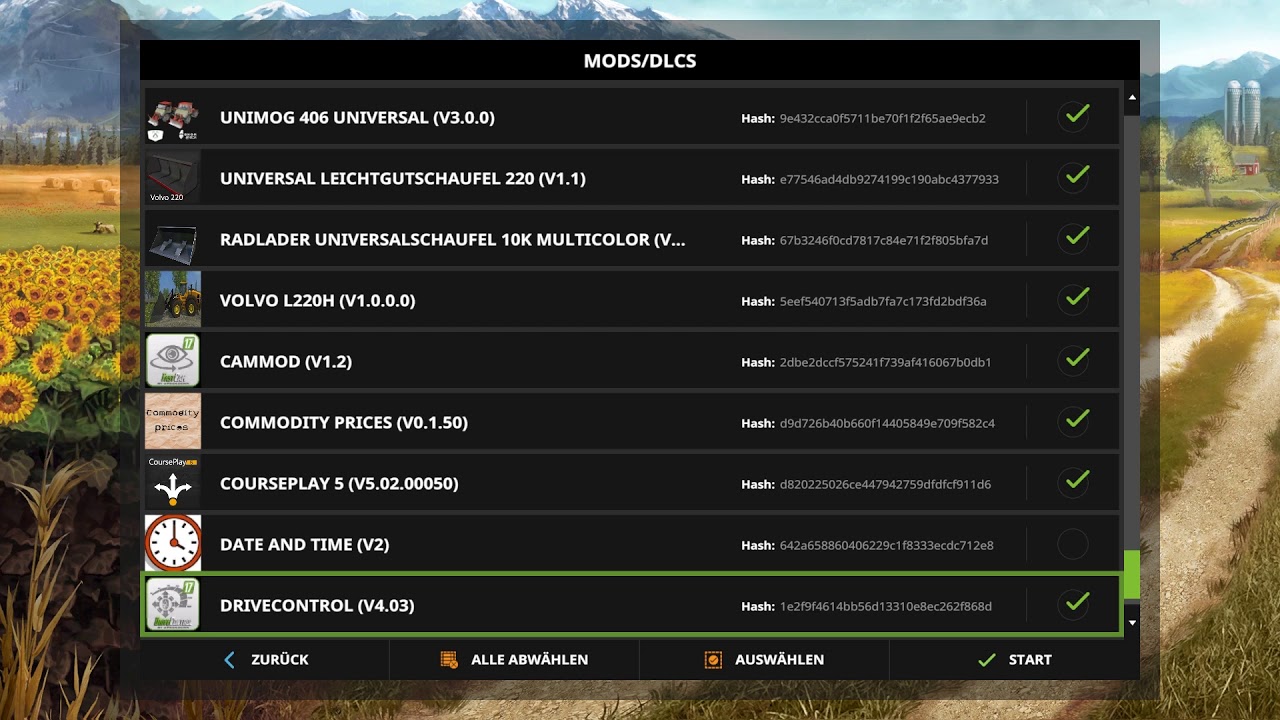This screenshot has width=1280, height=720.
Task: Click the back arrow icon beside Zurück
Action: tap(229, 660)
